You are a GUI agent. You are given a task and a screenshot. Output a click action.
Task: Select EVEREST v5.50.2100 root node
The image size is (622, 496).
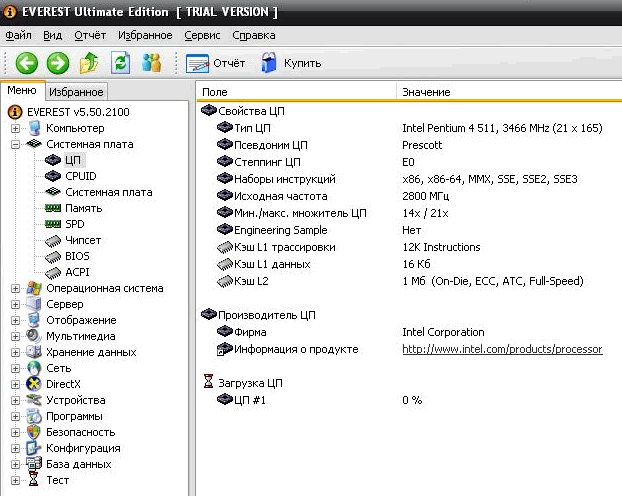[x=78, y=112]
